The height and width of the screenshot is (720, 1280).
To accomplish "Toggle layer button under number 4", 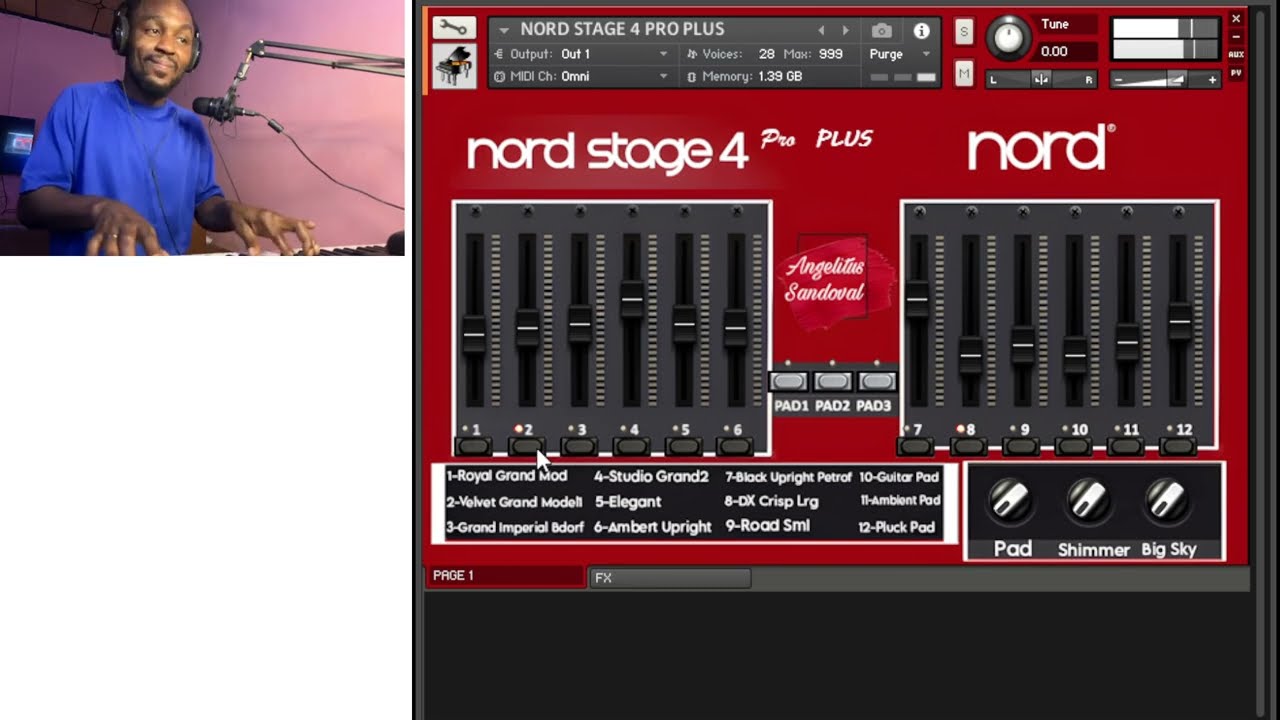I will [x=631, y=447].
